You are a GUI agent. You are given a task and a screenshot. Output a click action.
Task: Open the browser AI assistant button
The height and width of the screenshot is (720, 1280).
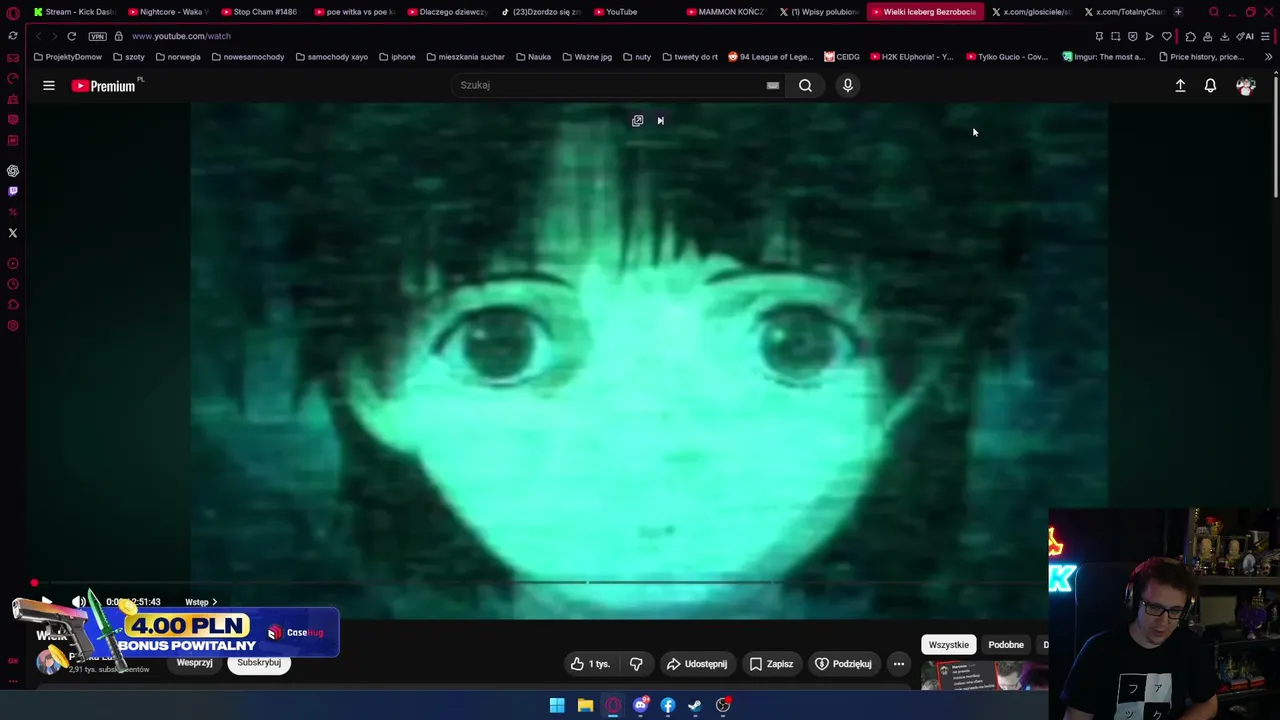point(1245,37)
